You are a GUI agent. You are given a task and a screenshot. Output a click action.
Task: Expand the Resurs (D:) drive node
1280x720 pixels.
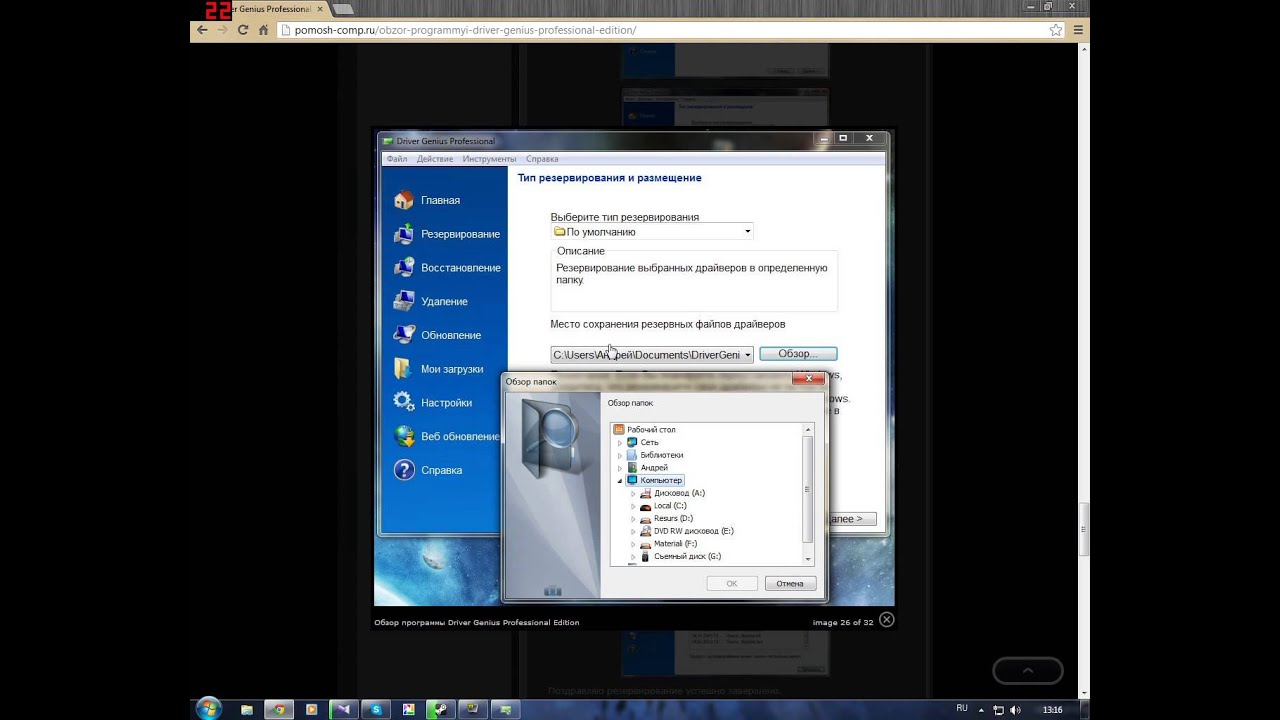pyautogui.click(x=633, y=519)
